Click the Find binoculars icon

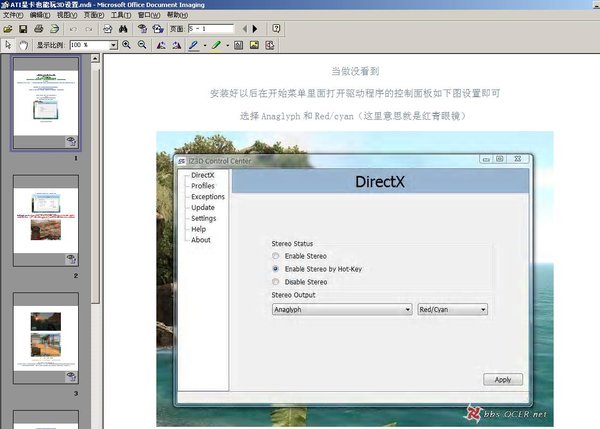[123, 29]
